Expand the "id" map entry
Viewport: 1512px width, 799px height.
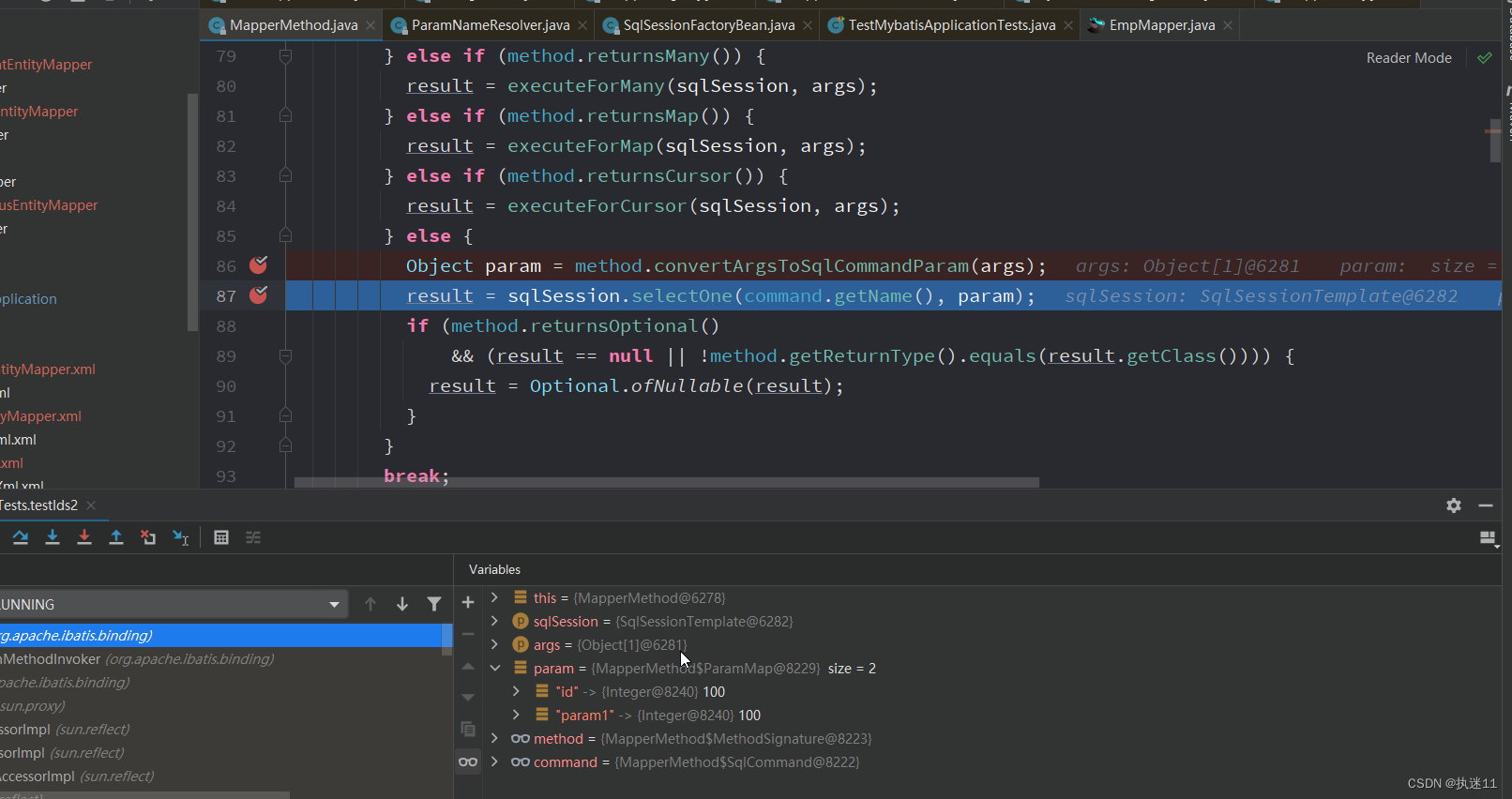pyautogui.click(x=516, y=691)
